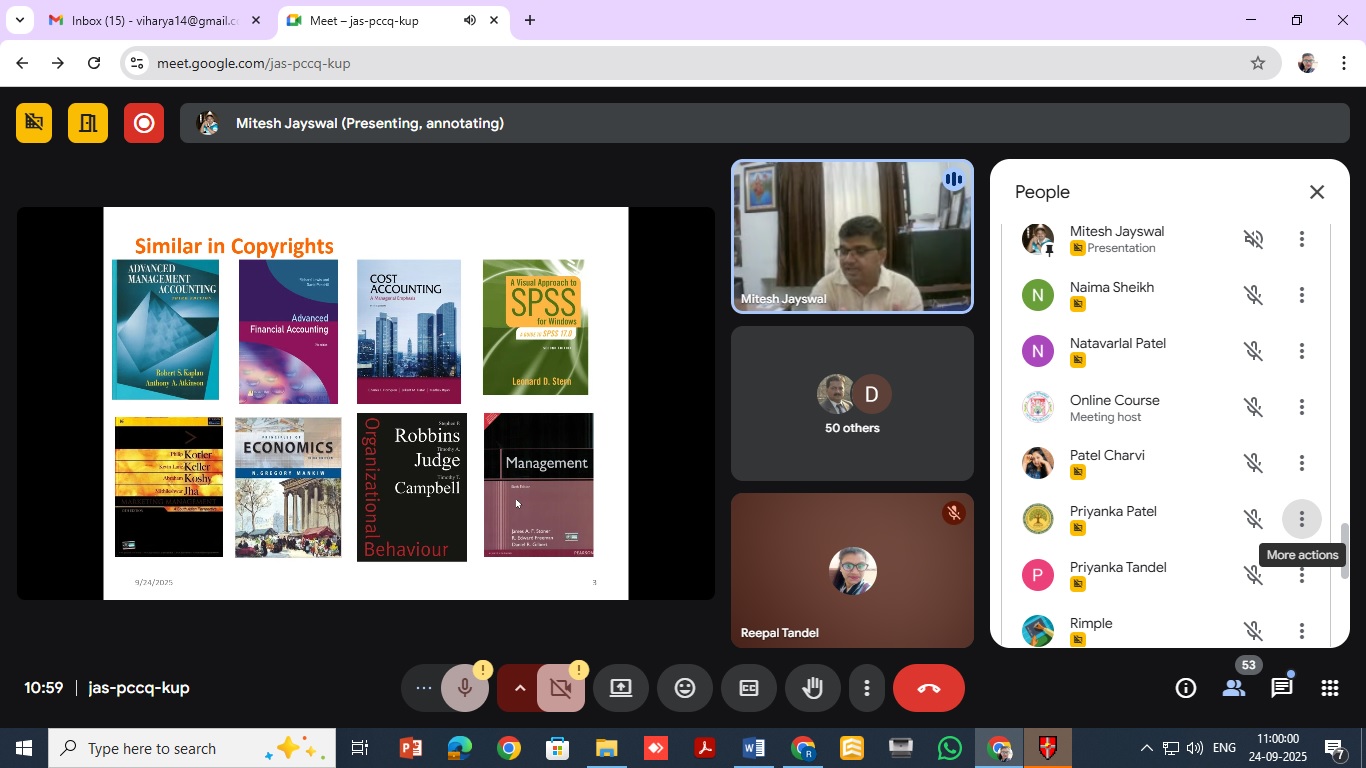Screen dimensions: 1366x768
Task: Expand the video settings up-arrow
Action: coord(520,688)
